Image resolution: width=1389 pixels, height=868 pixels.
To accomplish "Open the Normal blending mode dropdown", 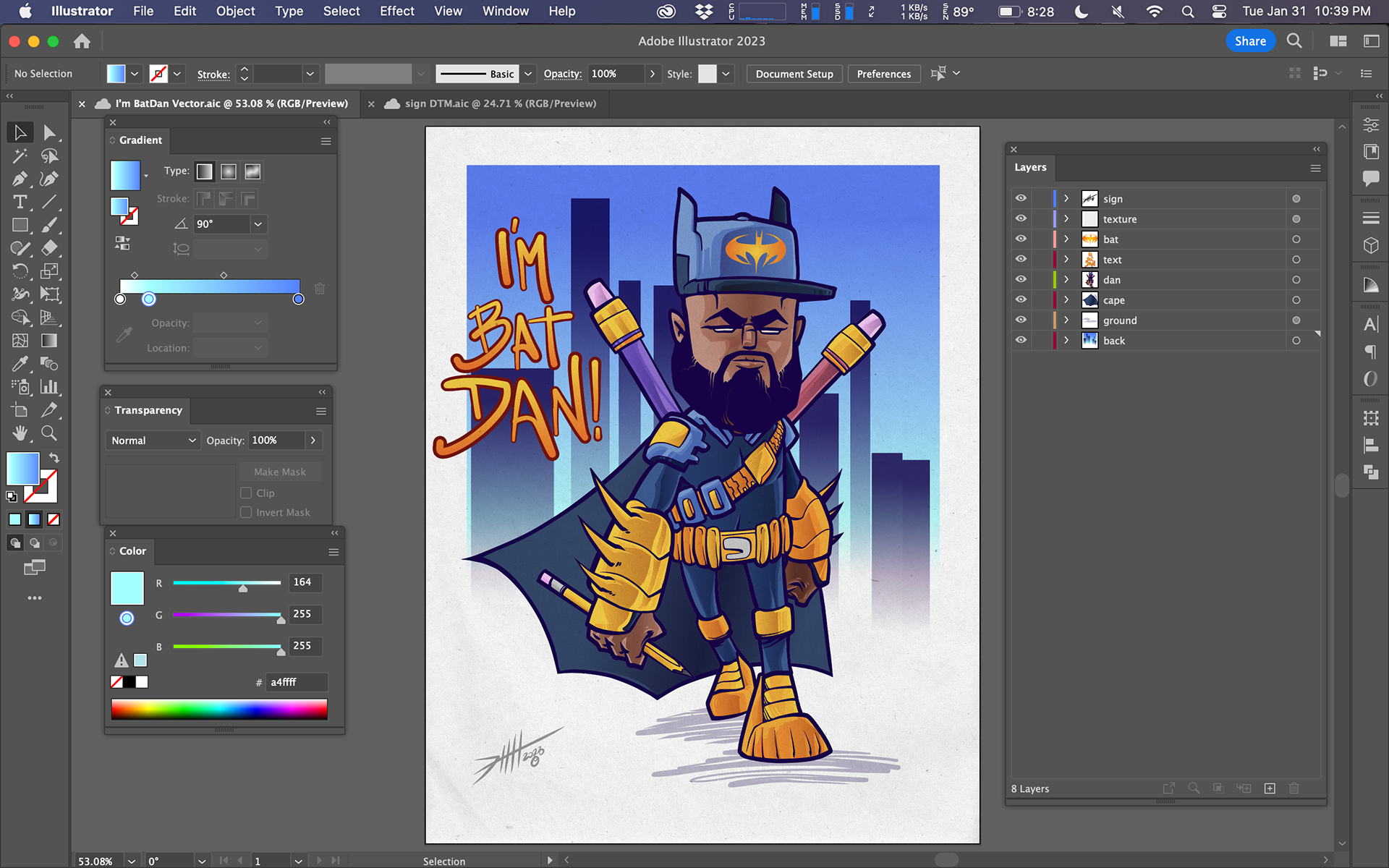I will [153, 441].
